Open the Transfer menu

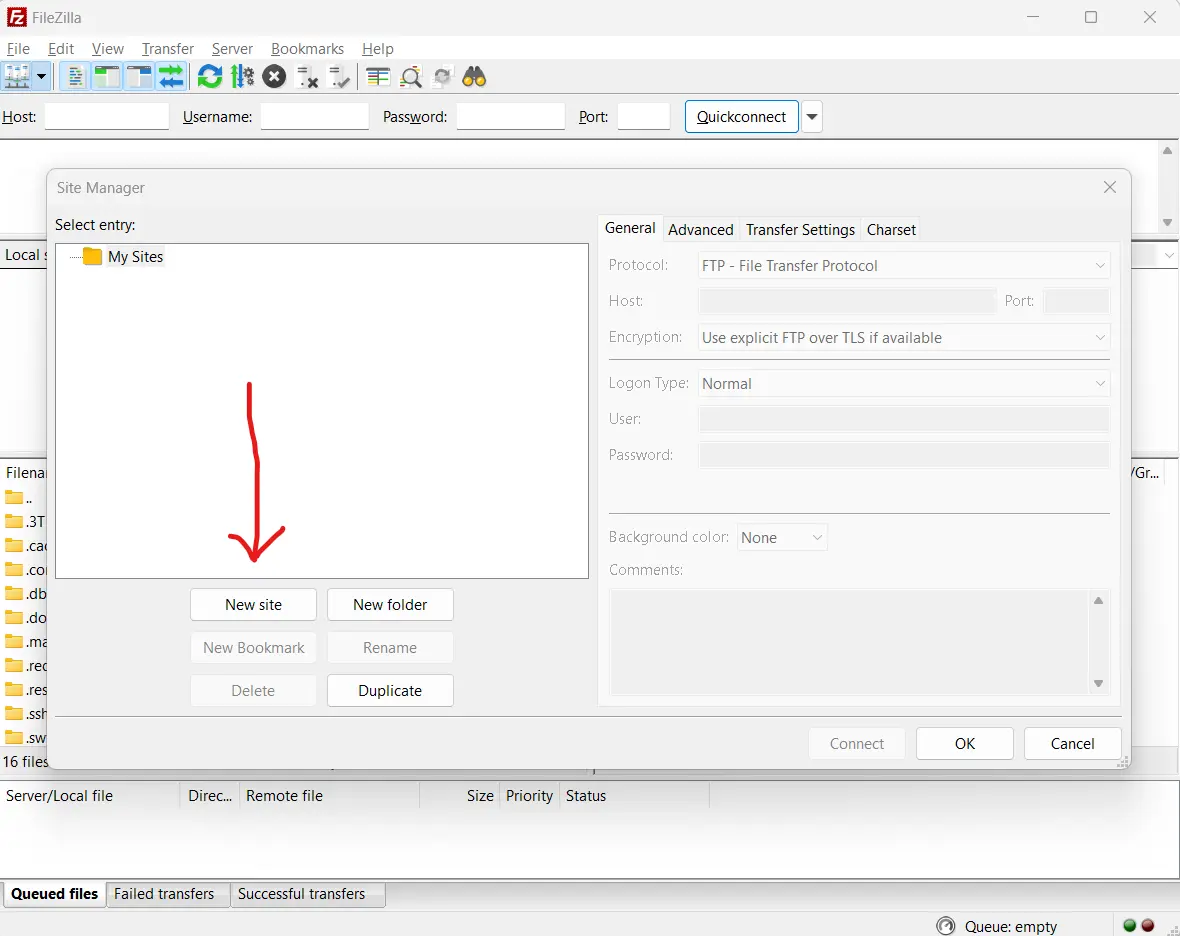click(168, 49)
